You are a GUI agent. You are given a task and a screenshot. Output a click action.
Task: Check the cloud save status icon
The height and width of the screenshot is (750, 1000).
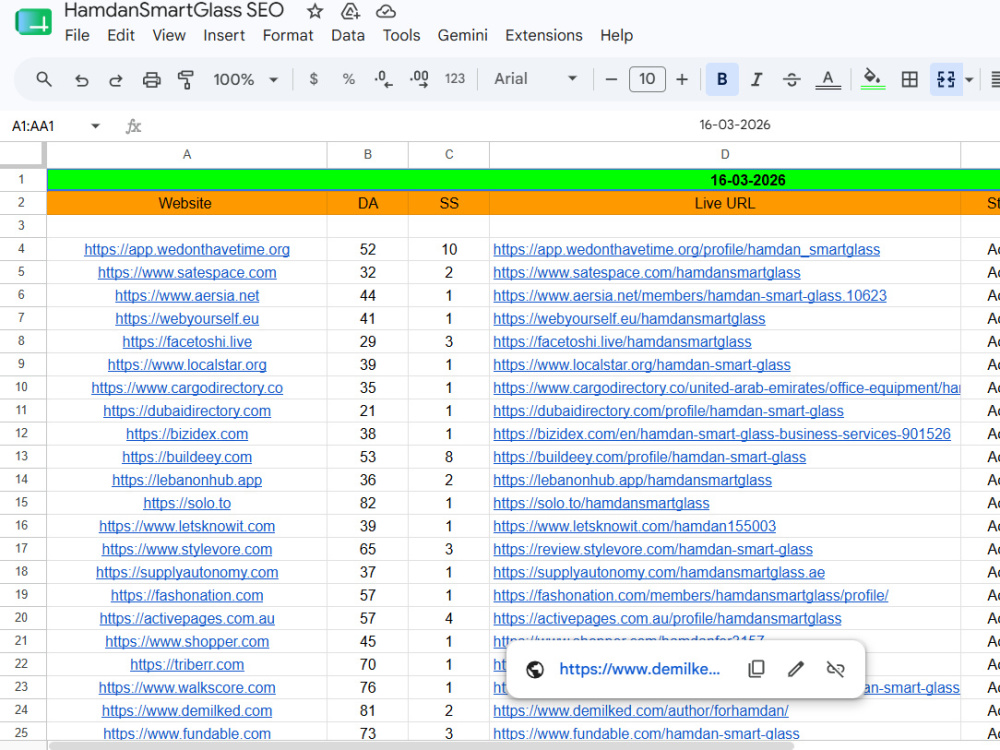[386, 11]
